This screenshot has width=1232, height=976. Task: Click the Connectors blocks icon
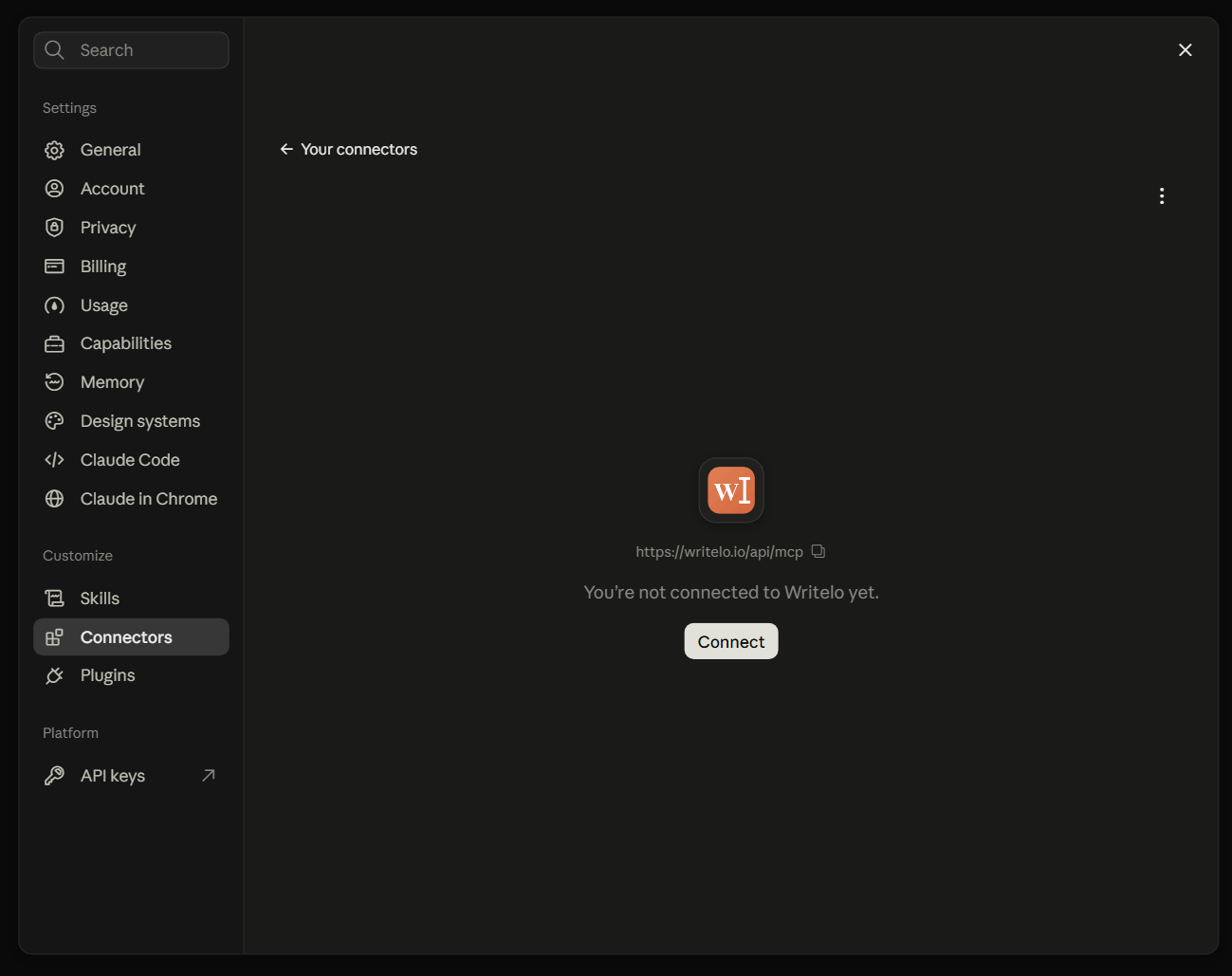click(x=55, y=637)
